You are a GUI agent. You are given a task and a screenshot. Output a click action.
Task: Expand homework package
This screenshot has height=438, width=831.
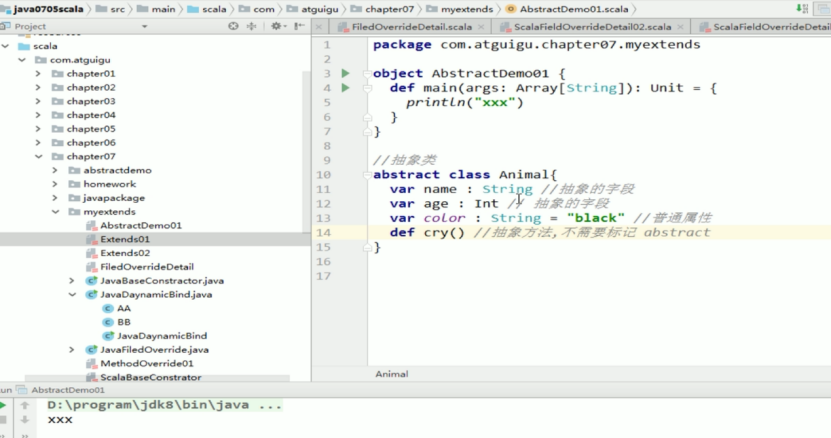[x=55, y=184]
